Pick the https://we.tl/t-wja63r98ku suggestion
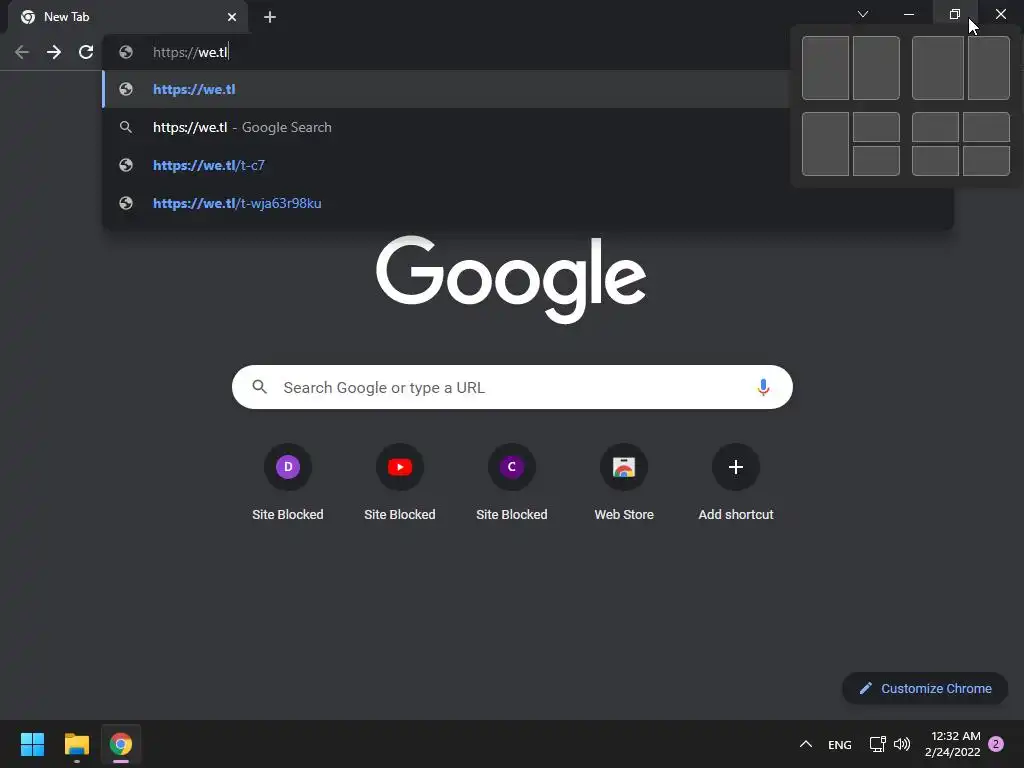1024x768 pixels. pos(528,203)
